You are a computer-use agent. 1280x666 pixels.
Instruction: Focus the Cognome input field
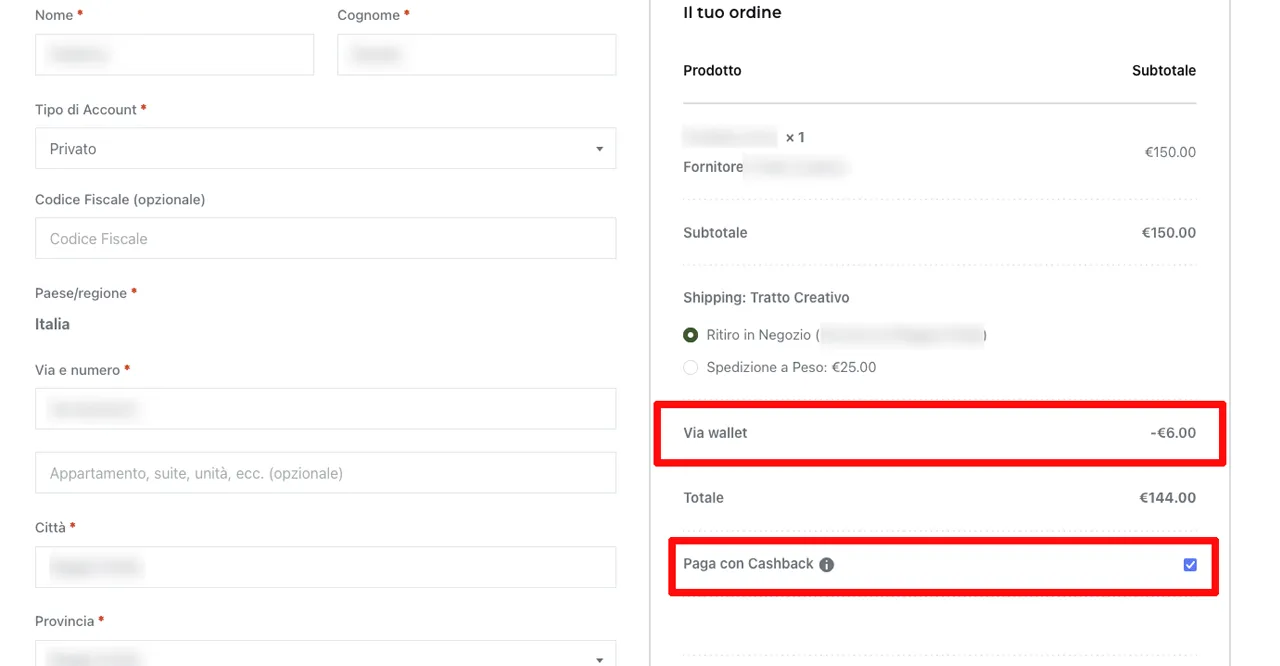point(476,55)
